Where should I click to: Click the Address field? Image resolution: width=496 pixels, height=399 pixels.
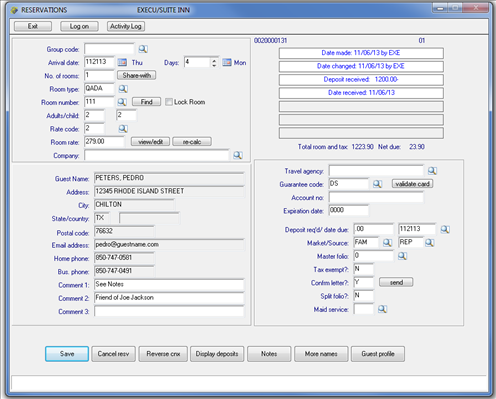tap(169, 192)
